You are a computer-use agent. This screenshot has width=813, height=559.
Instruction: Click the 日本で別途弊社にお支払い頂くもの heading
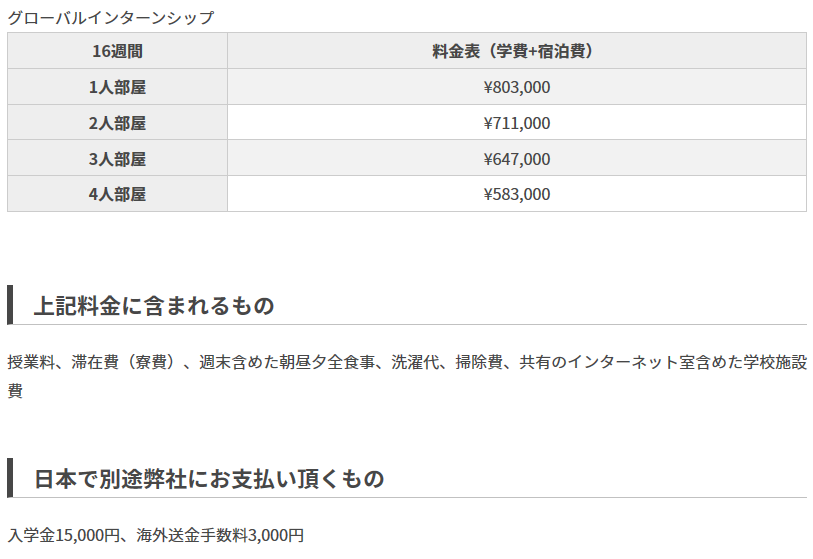click(209, 478)
